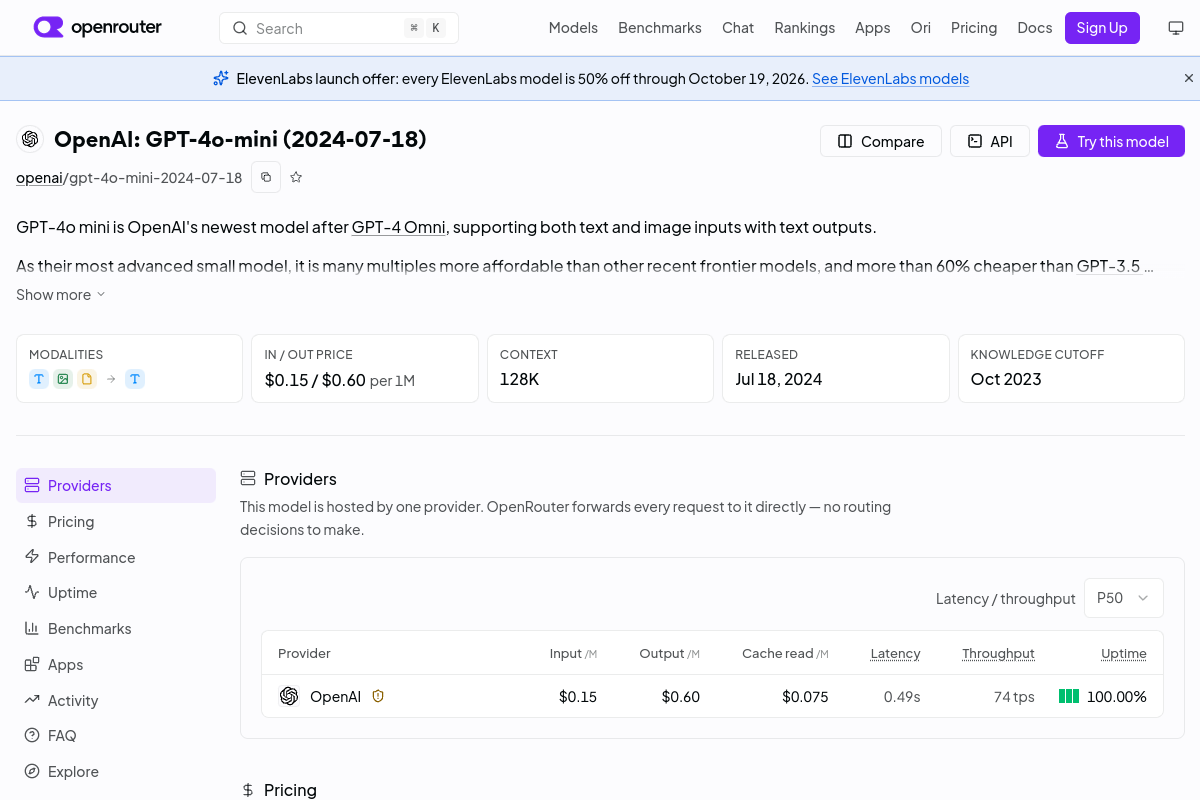Favorite this model with the star icon
The image size is (1200, 800).
296,177
